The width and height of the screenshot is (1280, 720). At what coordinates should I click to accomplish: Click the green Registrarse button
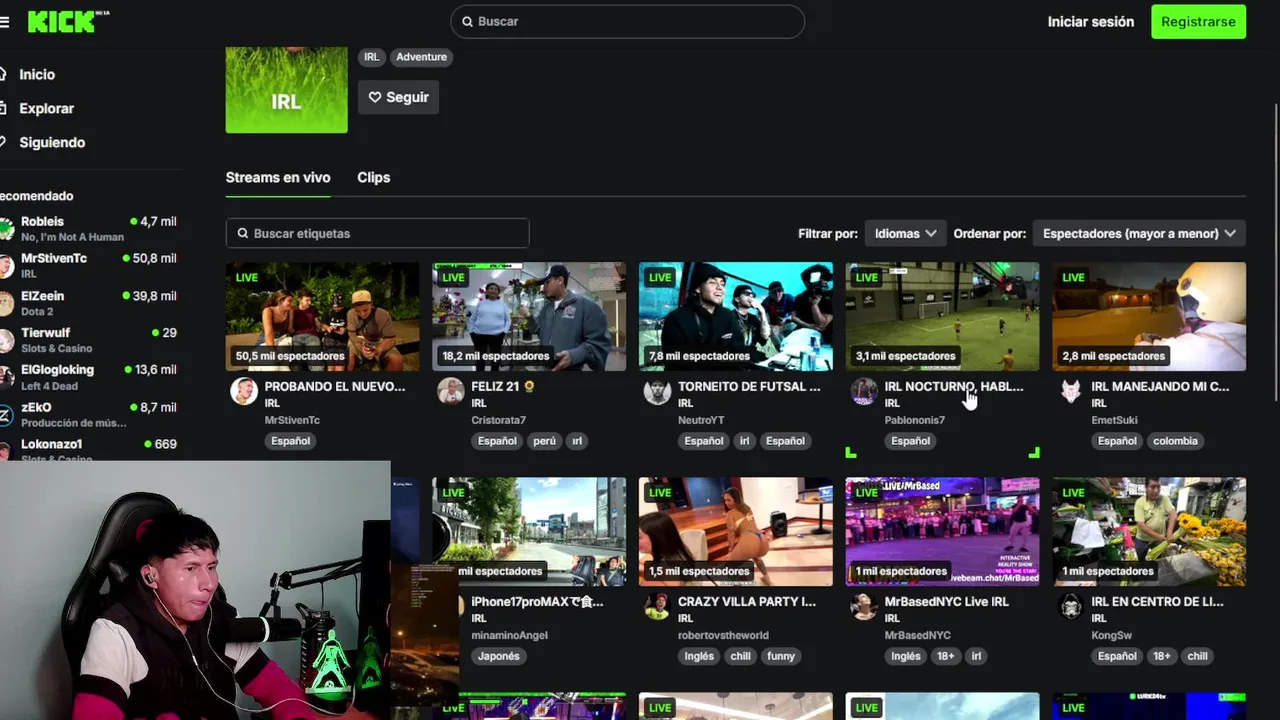click(1198, 21)
